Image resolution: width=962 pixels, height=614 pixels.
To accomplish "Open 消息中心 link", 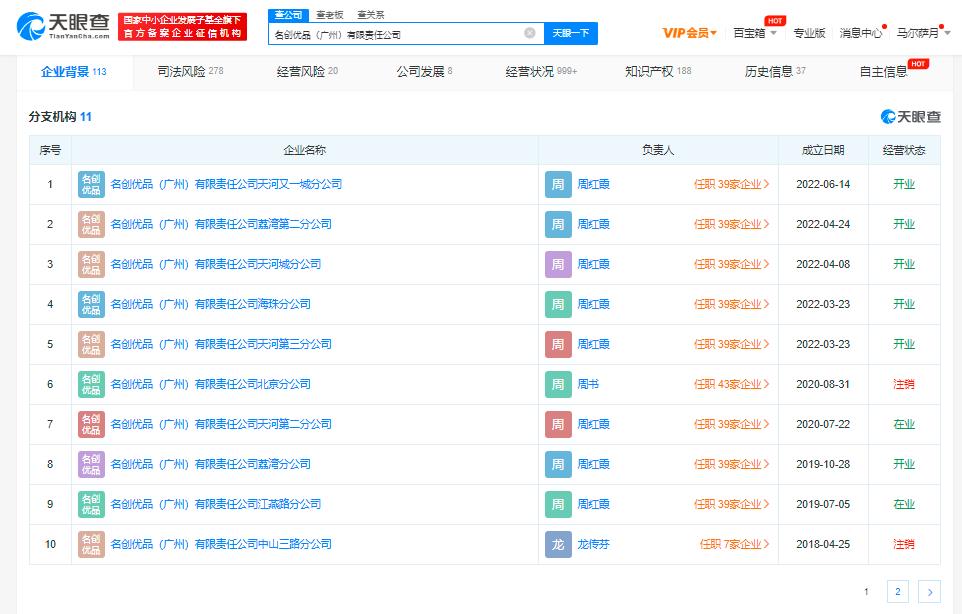I will point(861,33).
